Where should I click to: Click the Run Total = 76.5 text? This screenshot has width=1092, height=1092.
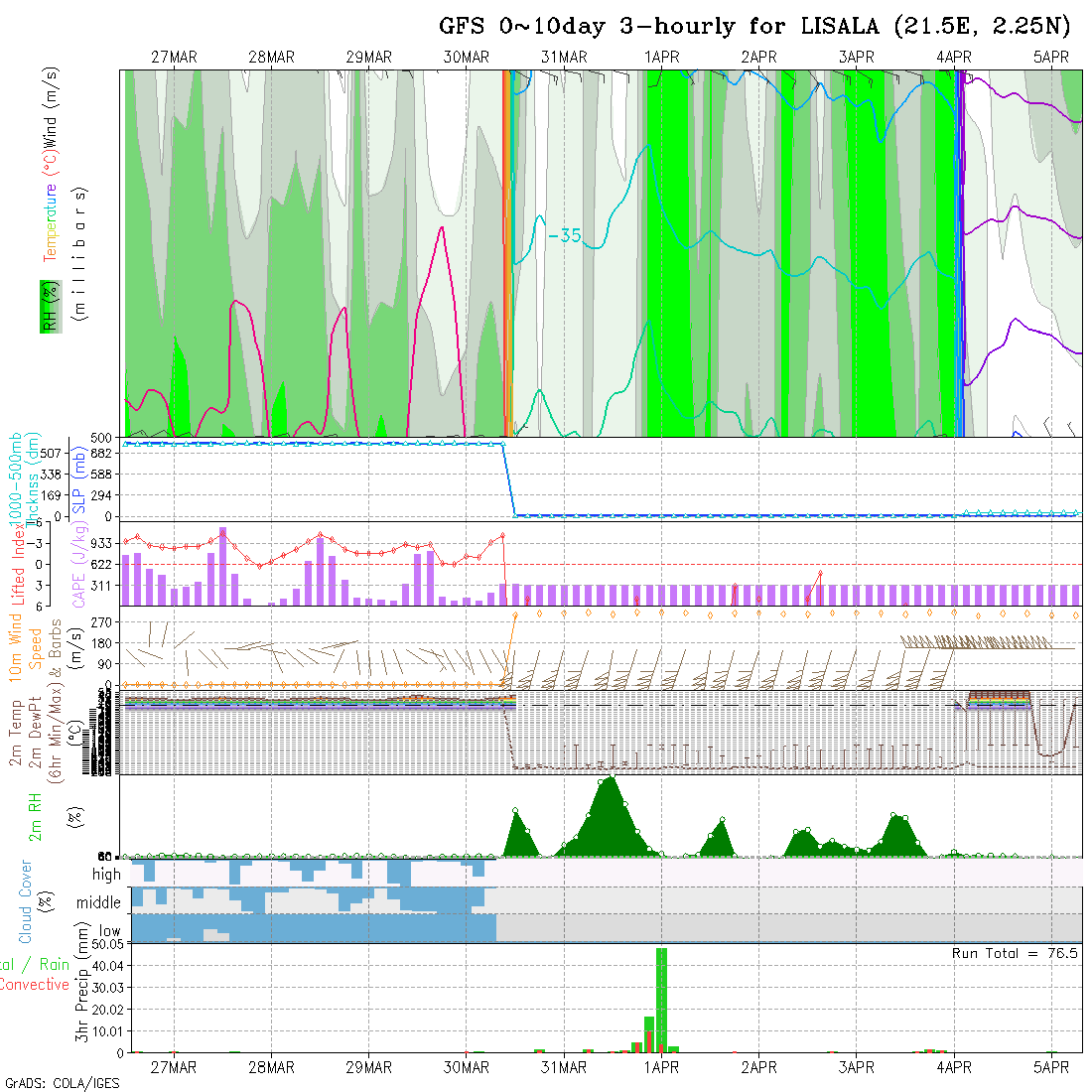1015,953
